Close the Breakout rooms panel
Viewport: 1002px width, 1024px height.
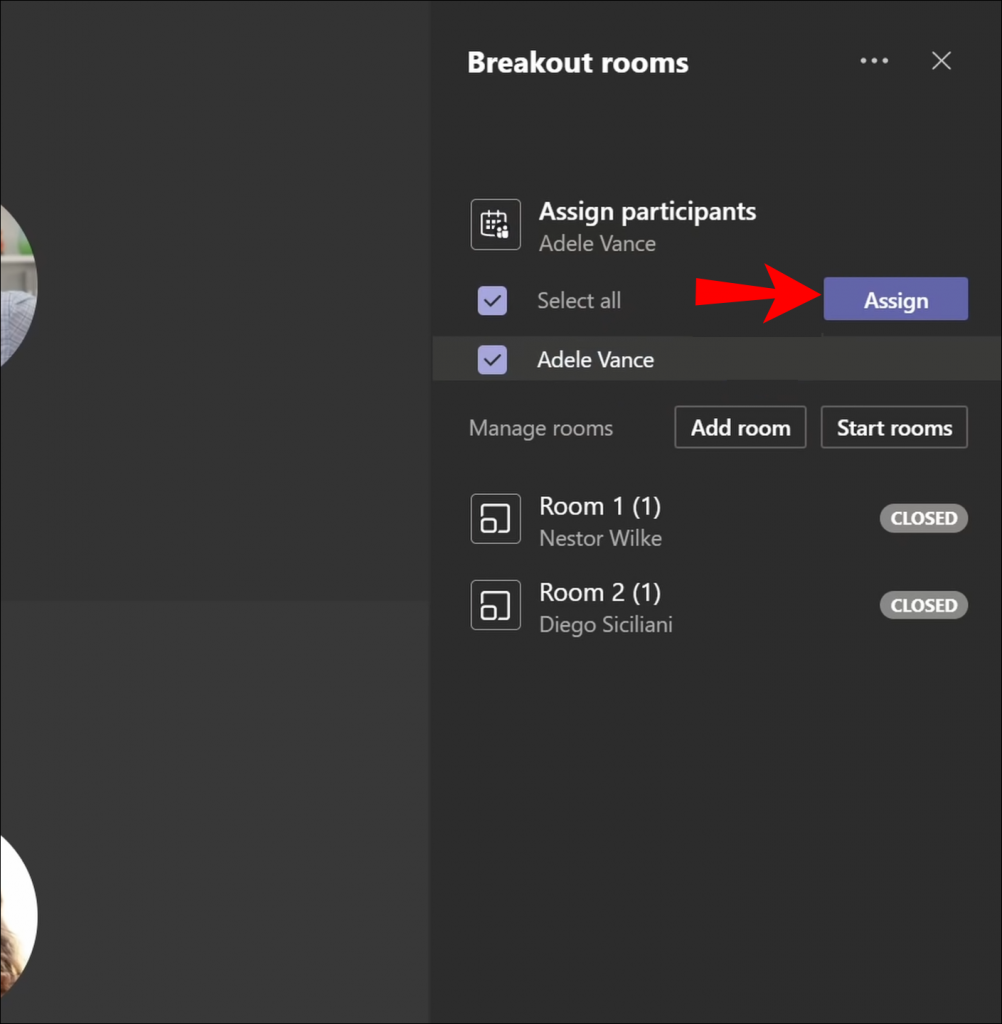click(x=940, y=61)
